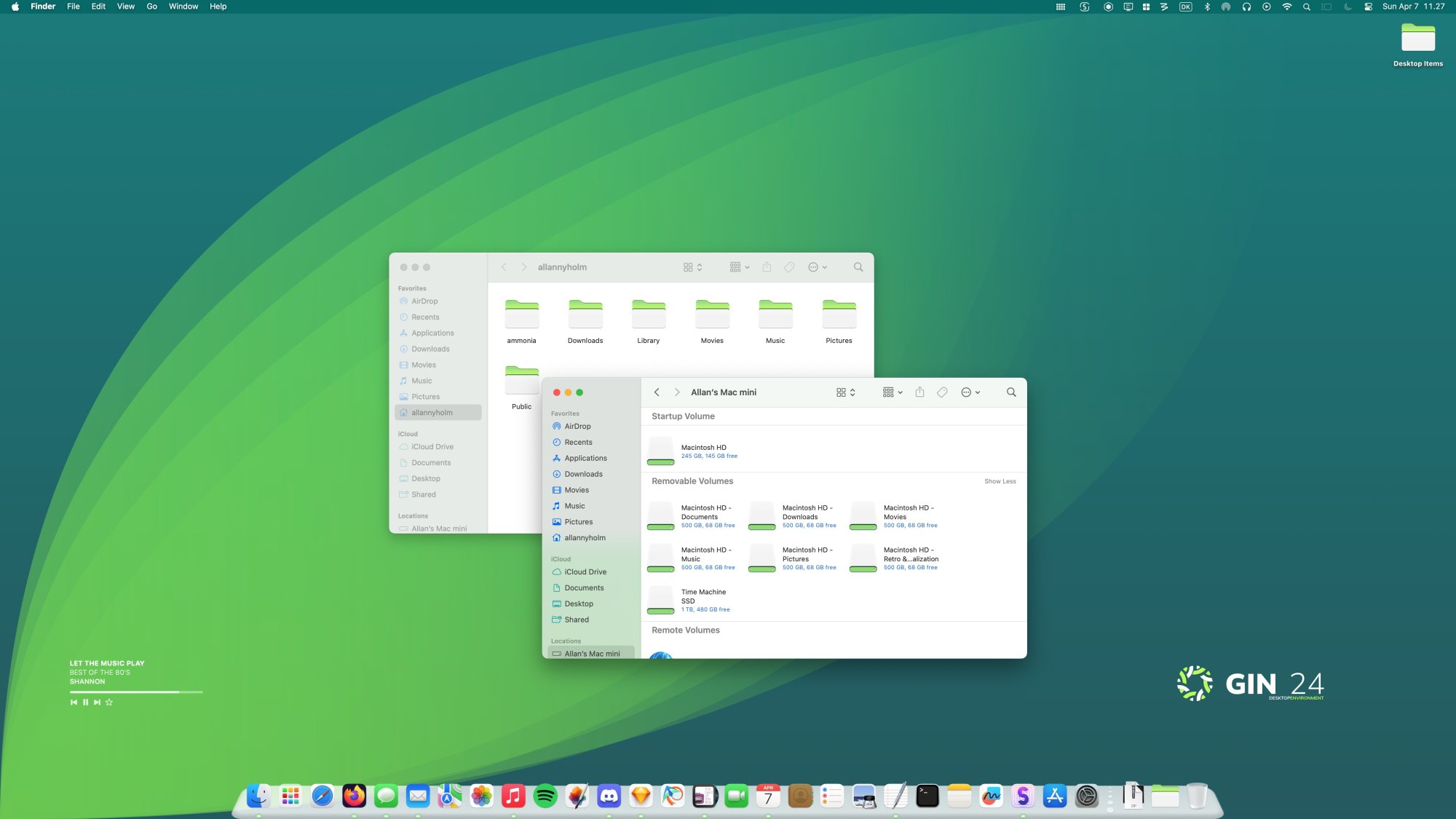Click the back arrow in Allan's Mac mini window
Image resolution: width=1456 pixels, height=819 pixels.
coord(657,392)
